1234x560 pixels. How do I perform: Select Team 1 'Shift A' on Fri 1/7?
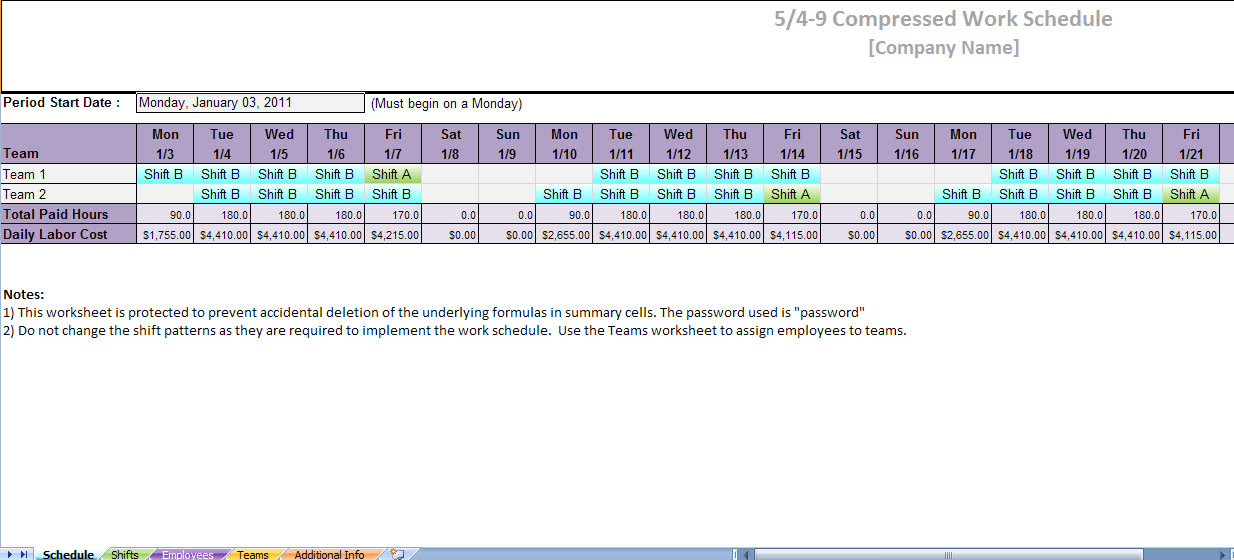click(393, 174)
